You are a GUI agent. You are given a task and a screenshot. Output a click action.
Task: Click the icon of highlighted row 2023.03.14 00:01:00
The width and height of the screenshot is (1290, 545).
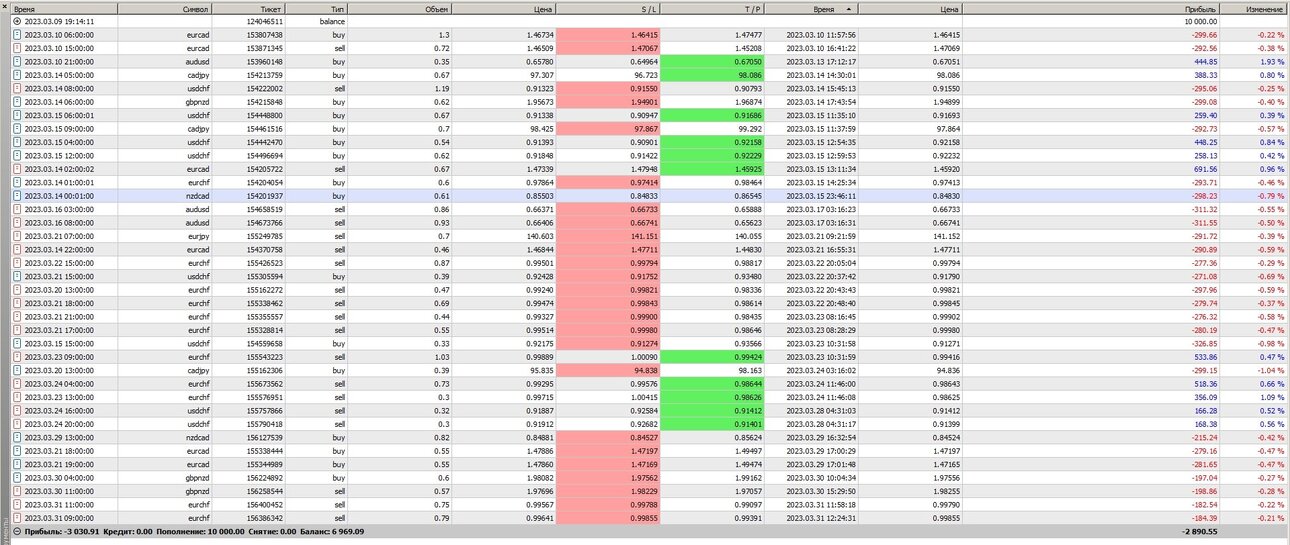(17, 196)
